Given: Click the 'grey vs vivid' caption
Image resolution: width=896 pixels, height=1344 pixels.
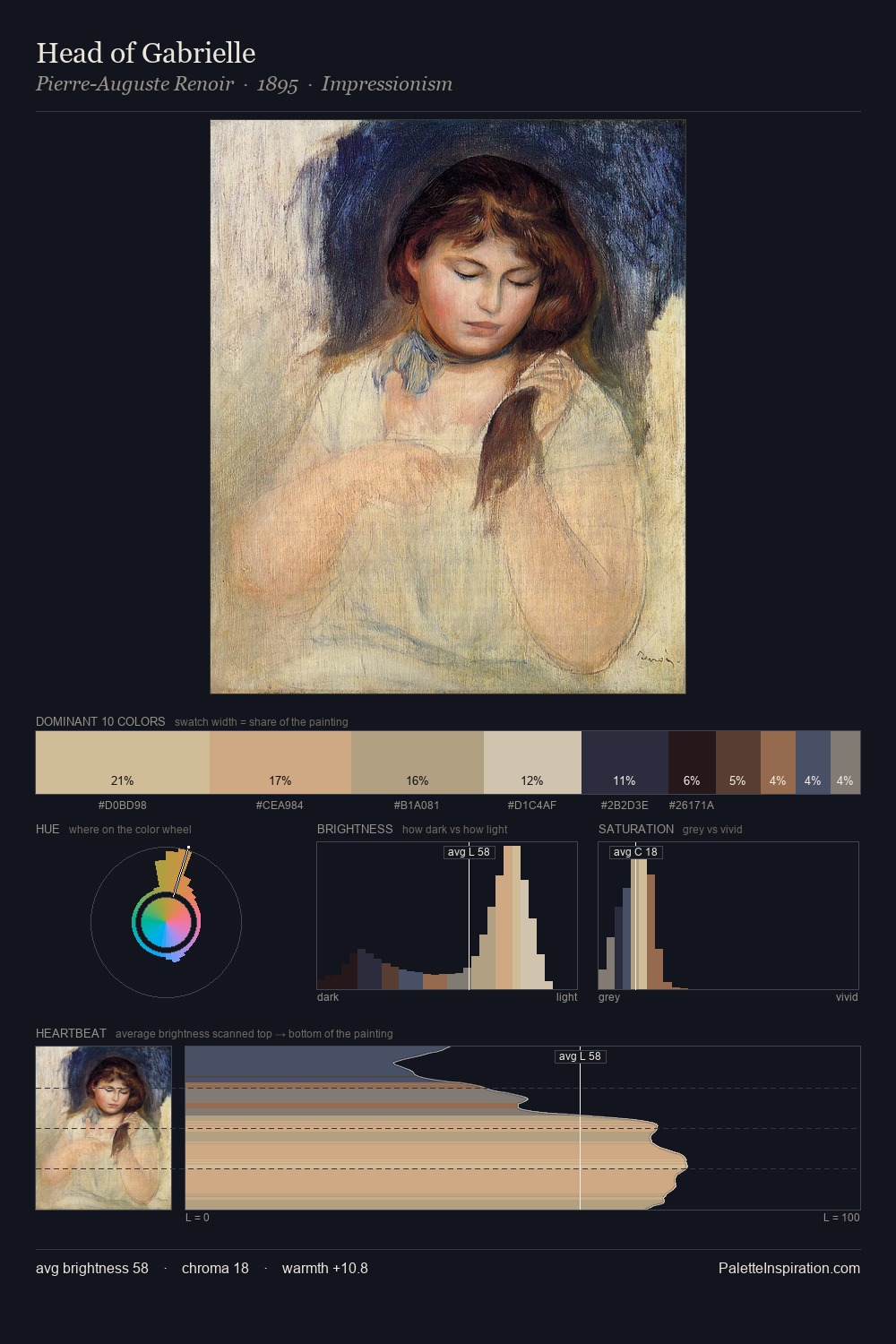Looking at the screenshot, I should click(713, 830).
